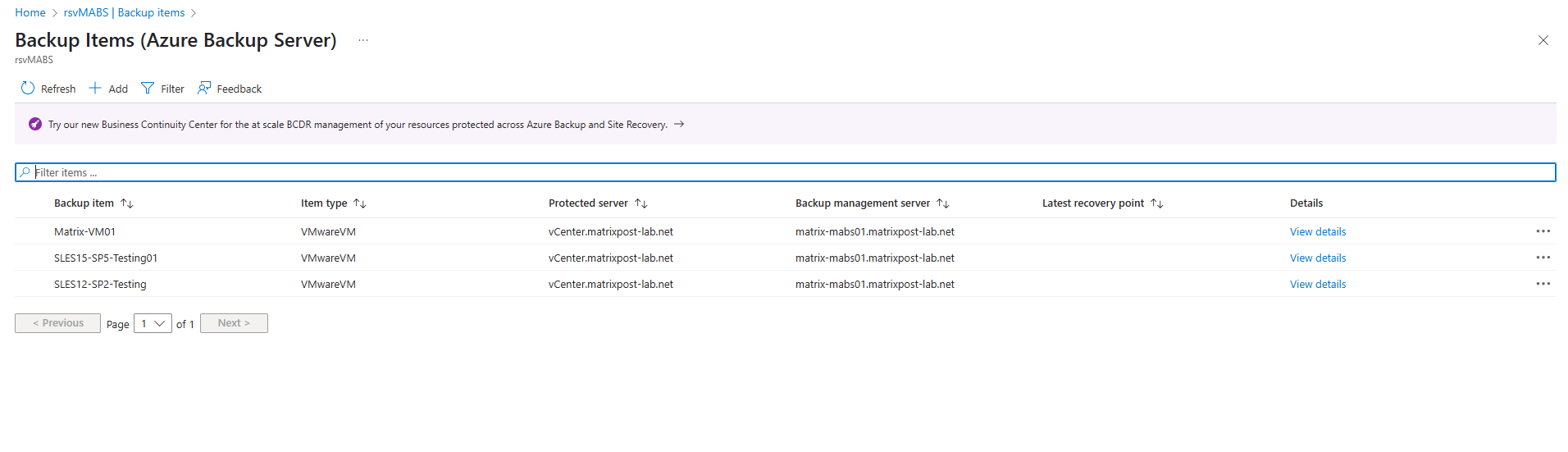Open the Feedback icon
This screenshot has width=1568, height=452.
(x=204, y=89)
